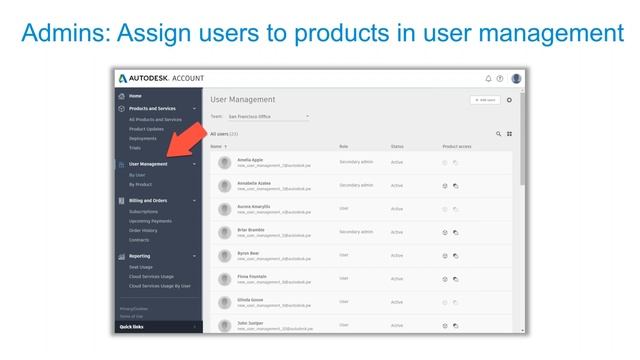Click Amelia Apple's avatar
This screenshot has width=640, height=360.
pos(224,162)
